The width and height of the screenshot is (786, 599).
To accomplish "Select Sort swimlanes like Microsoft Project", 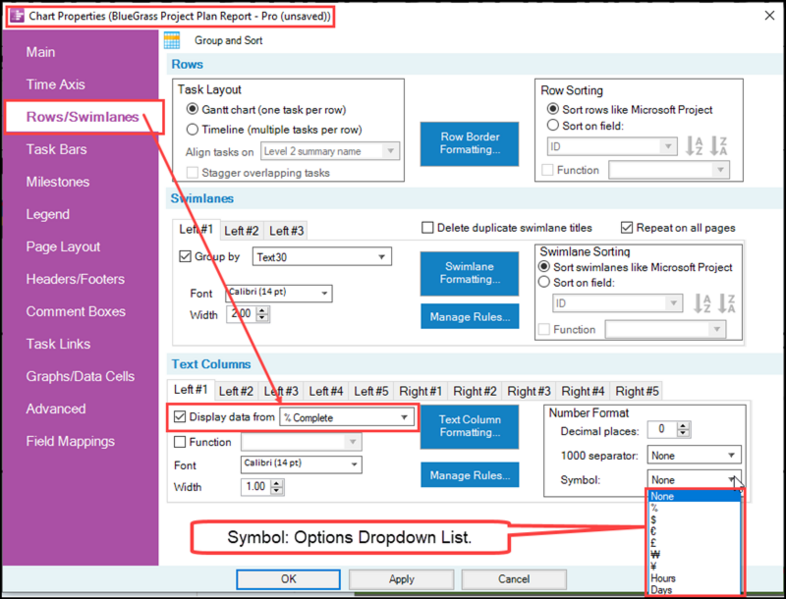I will pyautogui.click(x=544, y=267).
